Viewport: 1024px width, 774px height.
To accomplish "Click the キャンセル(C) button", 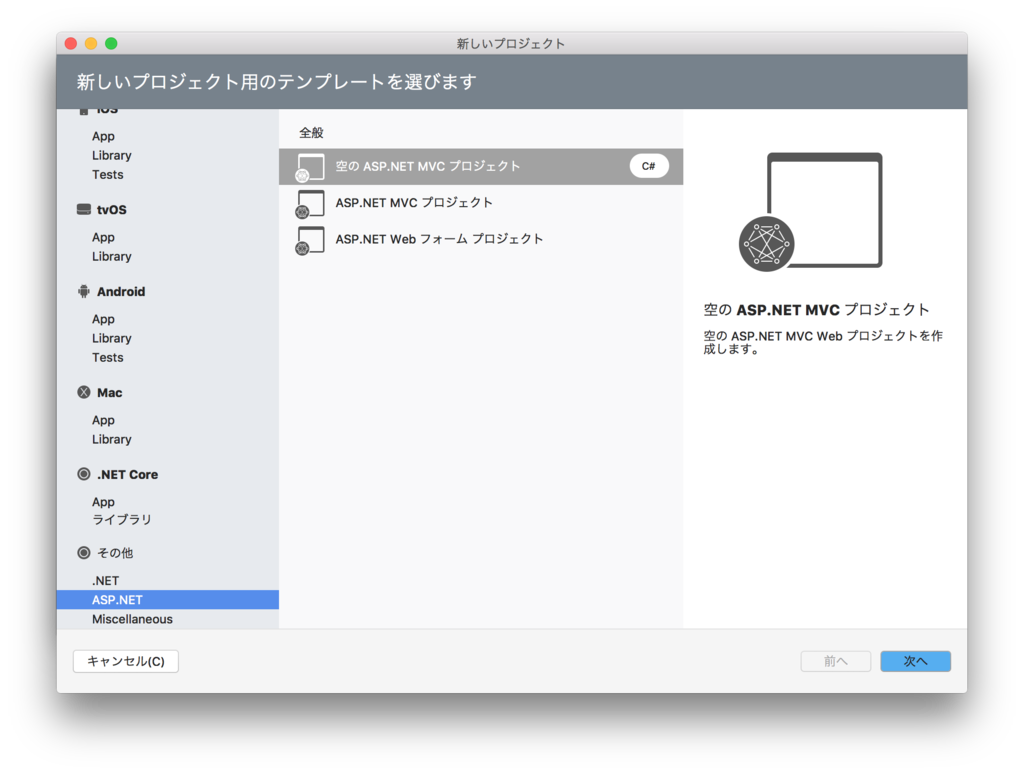I will (125, 661).
